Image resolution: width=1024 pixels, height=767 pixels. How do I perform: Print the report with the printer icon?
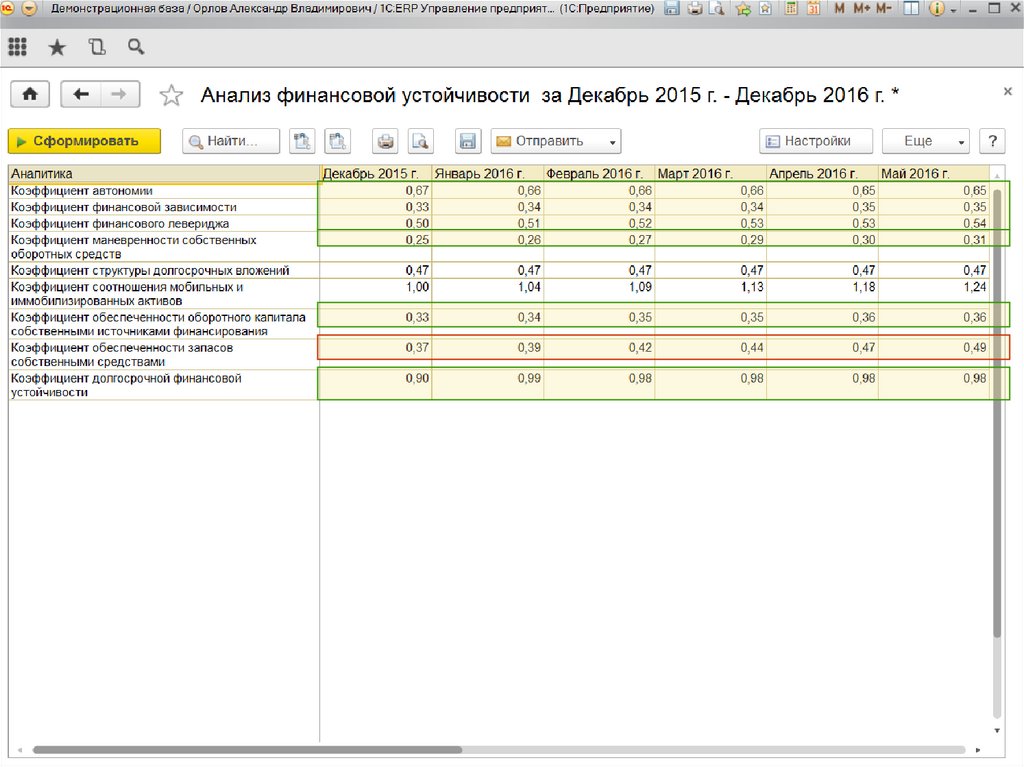point(386,141)
